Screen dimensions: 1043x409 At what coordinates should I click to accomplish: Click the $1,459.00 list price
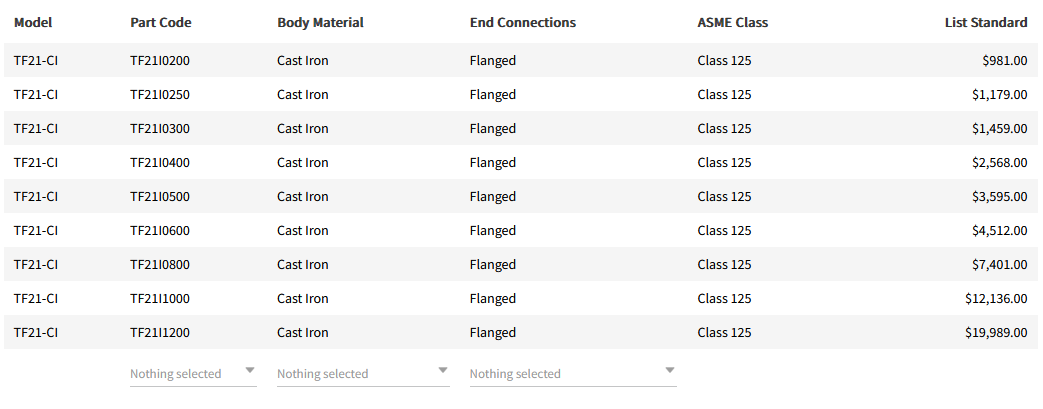[x=999, y=128]
